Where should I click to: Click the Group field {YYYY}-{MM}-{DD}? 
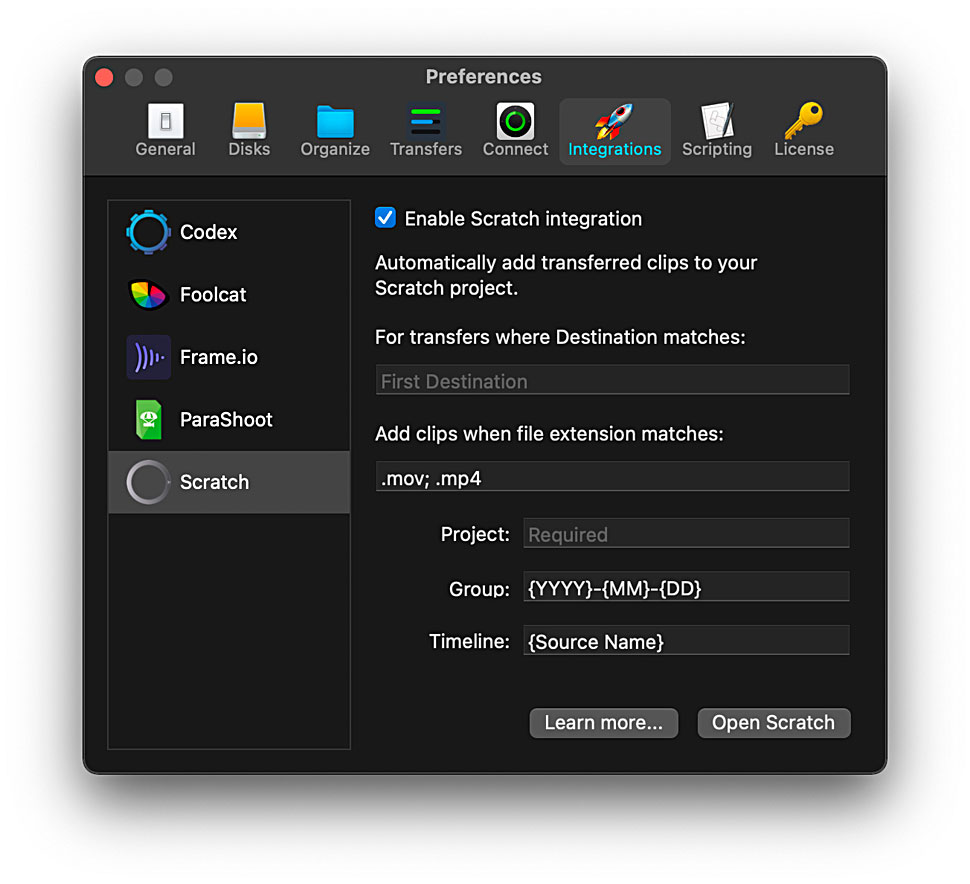[686, 587]
